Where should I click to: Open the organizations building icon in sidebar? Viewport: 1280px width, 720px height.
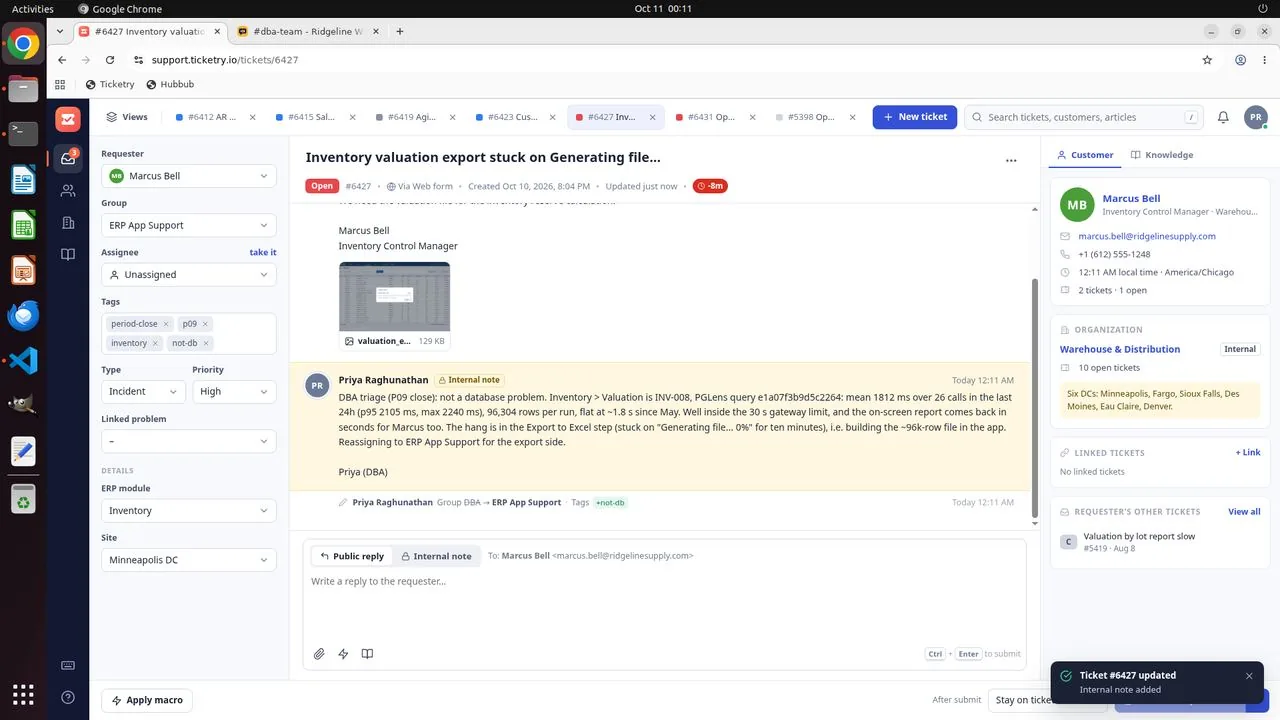[x=68, y=222]
